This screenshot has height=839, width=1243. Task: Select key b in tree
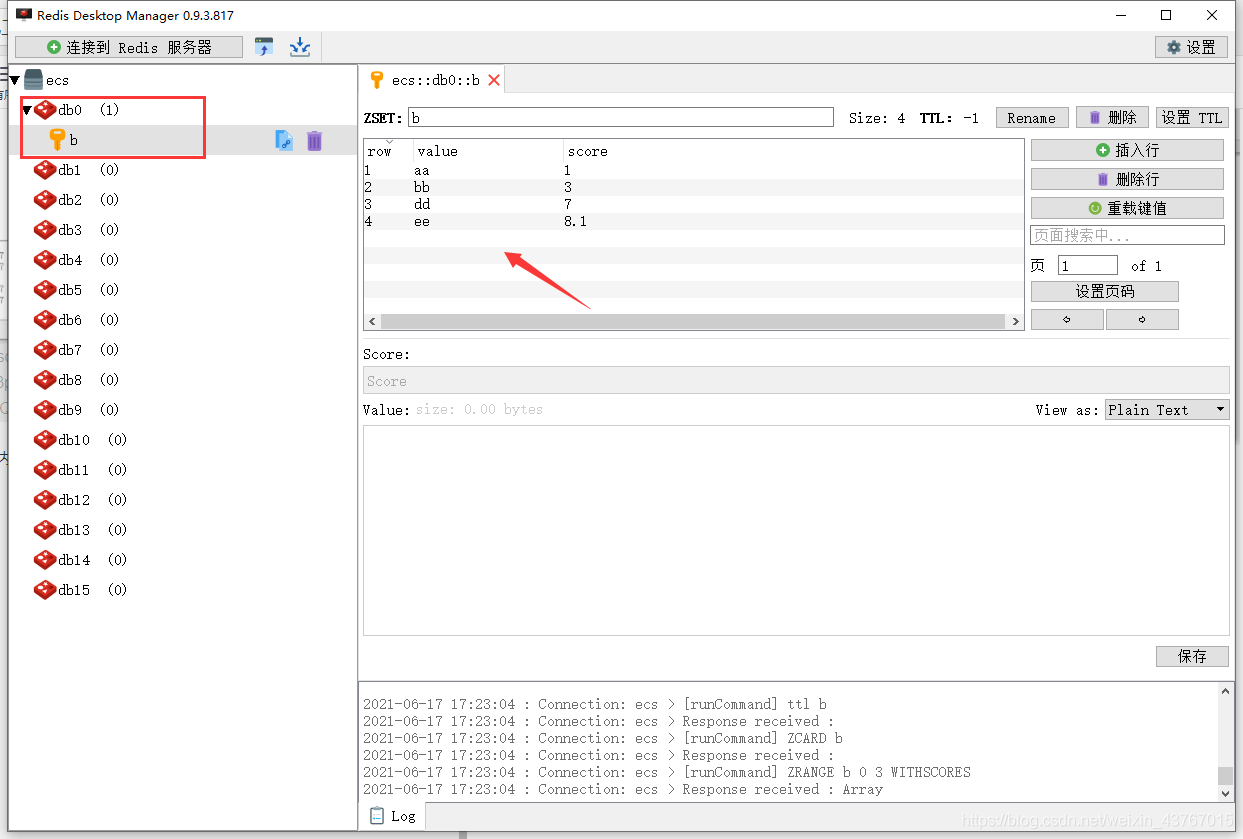pos(73,140)
